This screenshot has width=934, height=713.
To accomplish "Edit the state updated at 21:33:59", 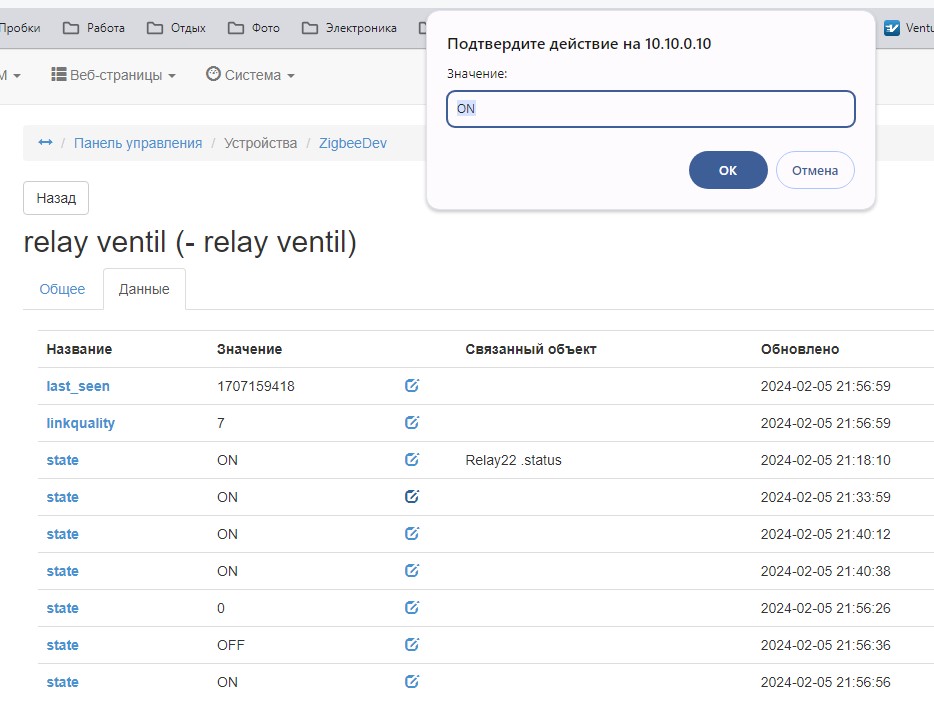I will [411, 497].
